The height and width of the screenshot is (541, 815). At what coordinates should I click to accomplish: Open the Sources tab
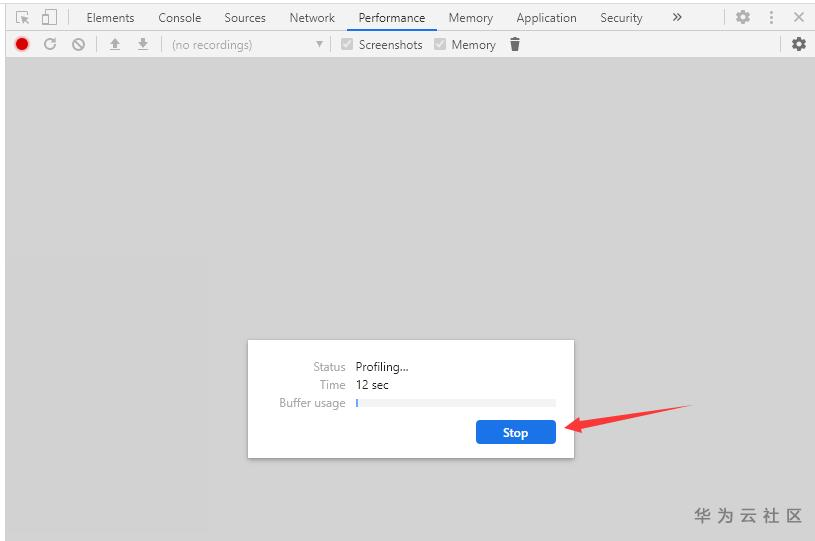tap(245, 18)
